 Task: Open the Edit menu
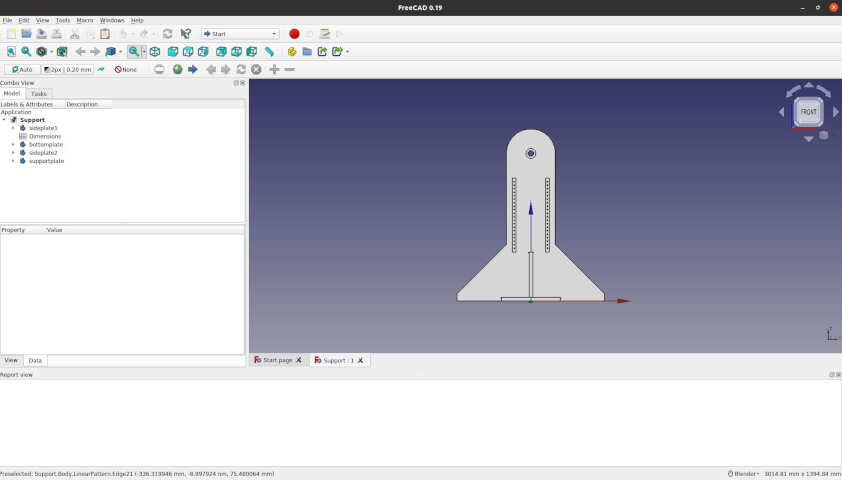(x=24, y=20)
